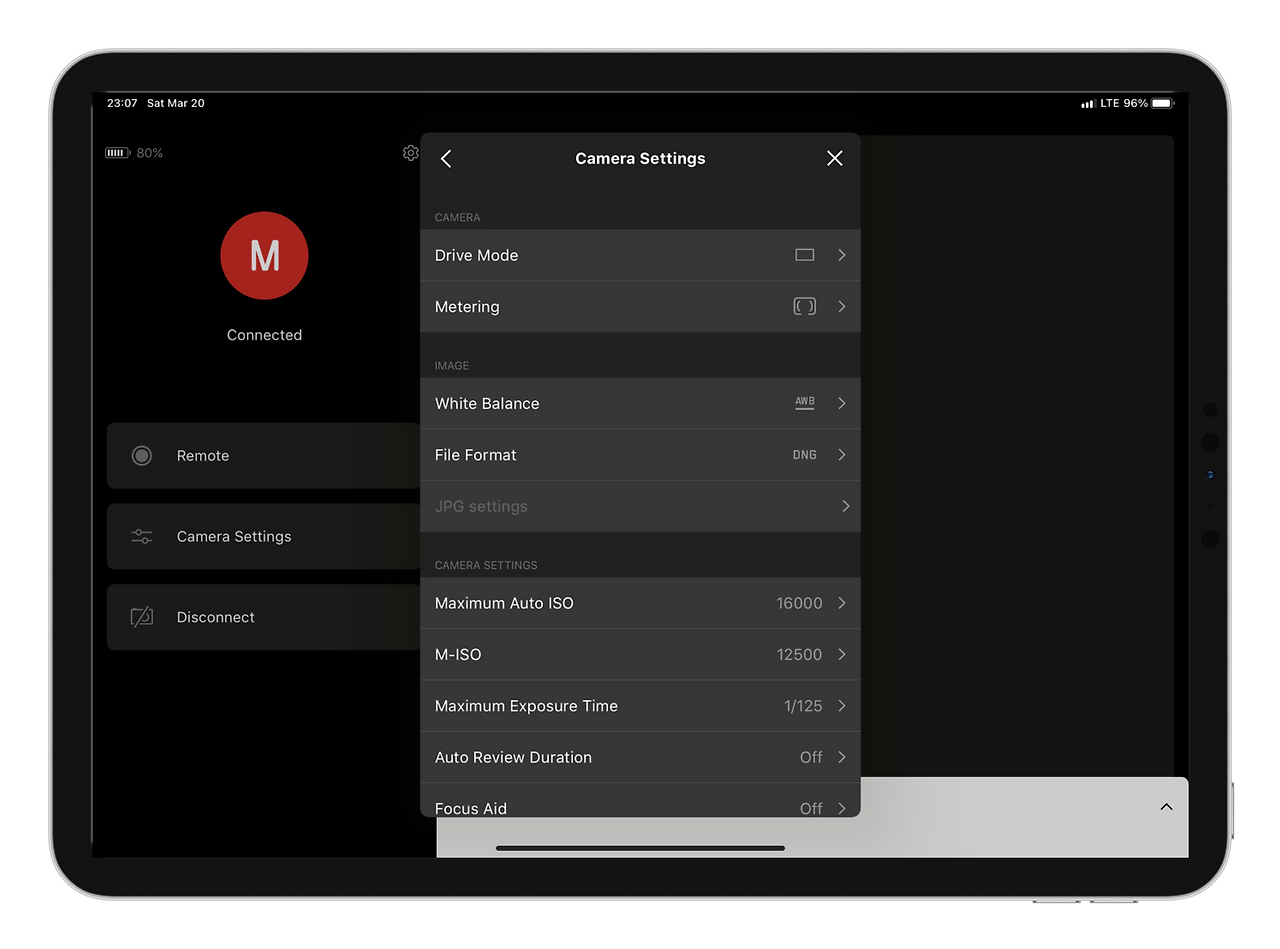Click the DNG file format value
Screen dimensions: 1280x949
[x=805, y=455]
